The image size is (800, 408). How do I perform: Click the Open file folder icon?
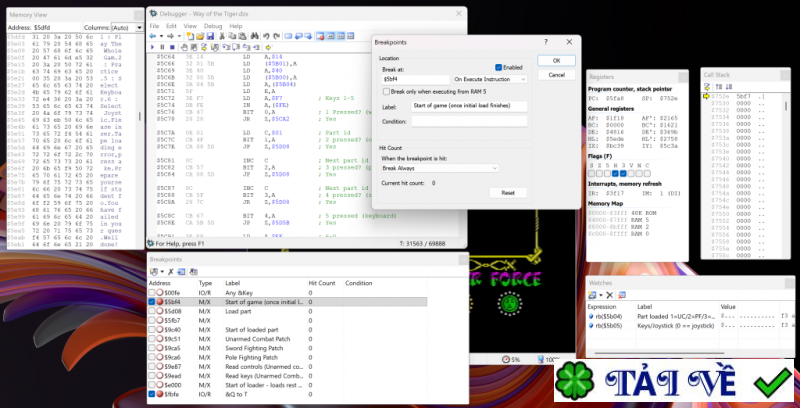[200, 36]
